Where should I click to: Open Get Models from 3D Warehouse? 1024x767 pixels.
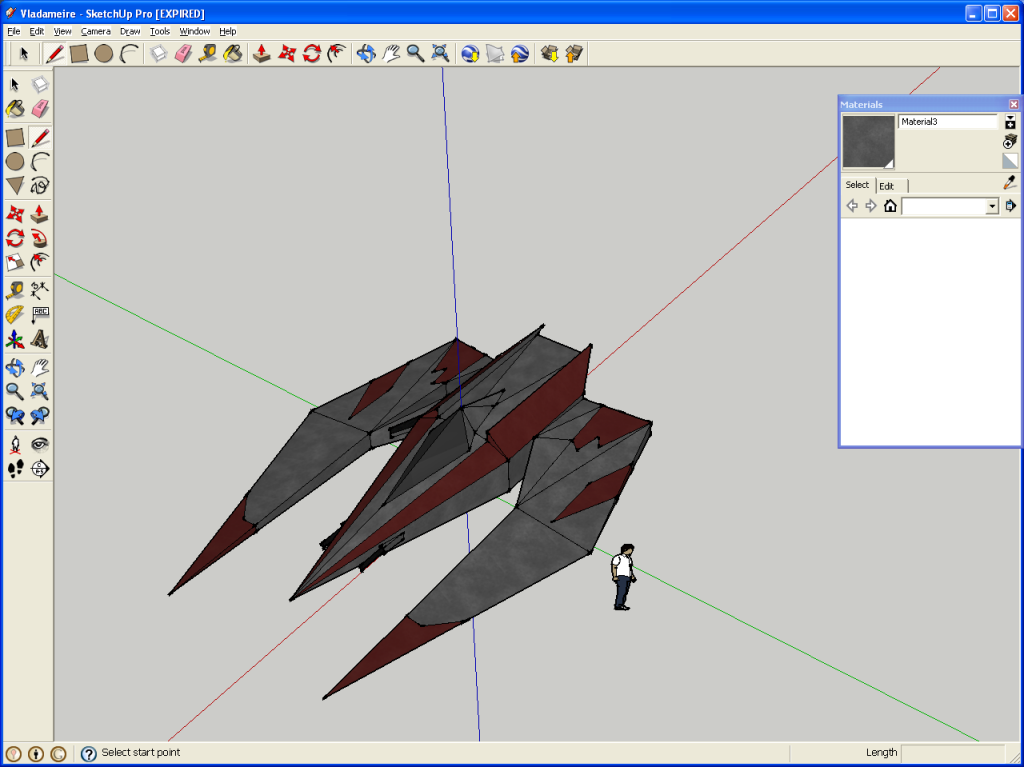(x=549, y=54)
